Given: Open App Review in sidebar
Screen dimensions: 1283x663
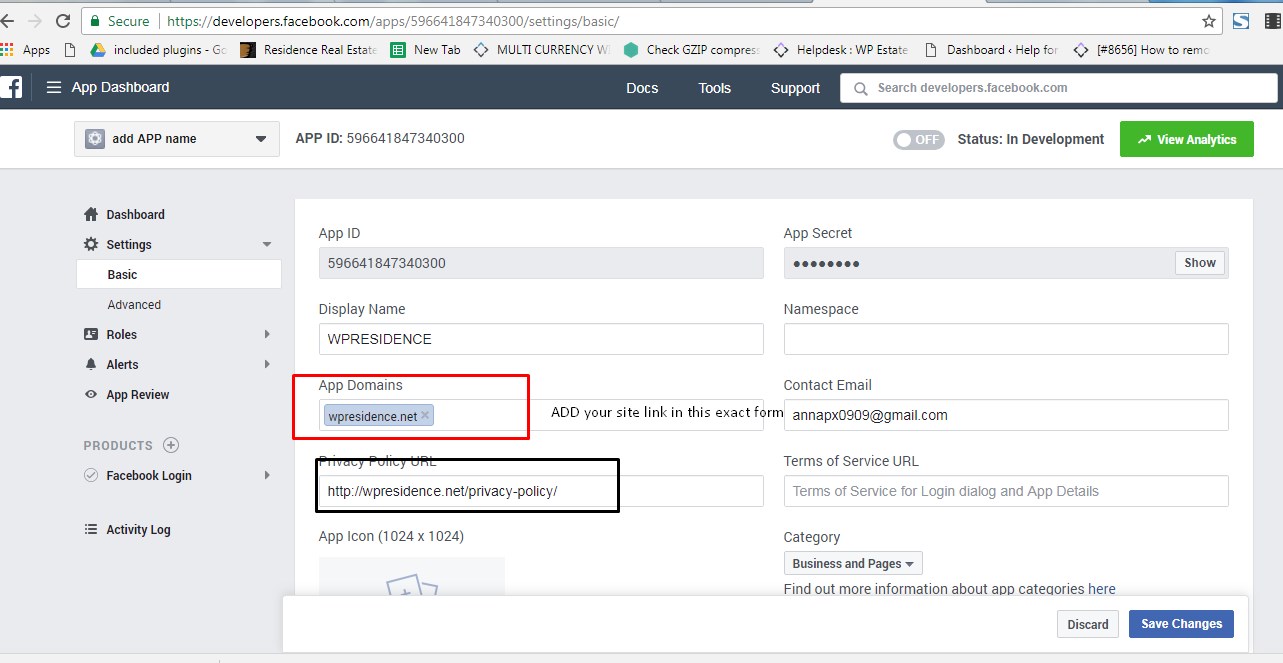Looking at the screenshot, I should pos(138,394).
